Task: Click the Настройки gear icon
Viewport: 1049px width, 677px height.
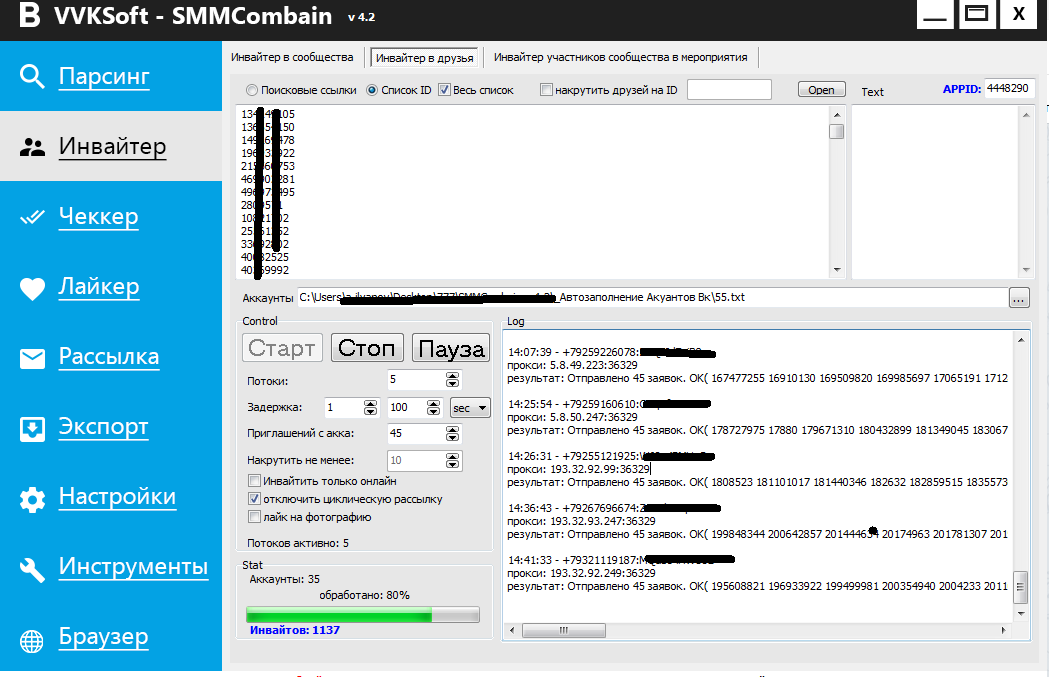Action: point(33,498)
